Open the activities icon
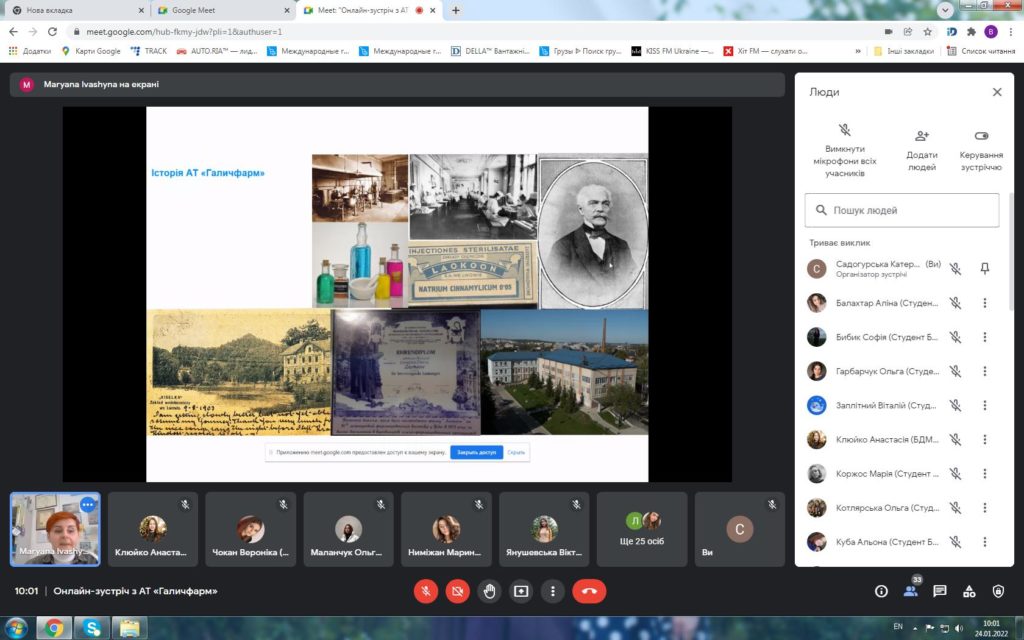Screen dimensions: 1024x640 969,591
